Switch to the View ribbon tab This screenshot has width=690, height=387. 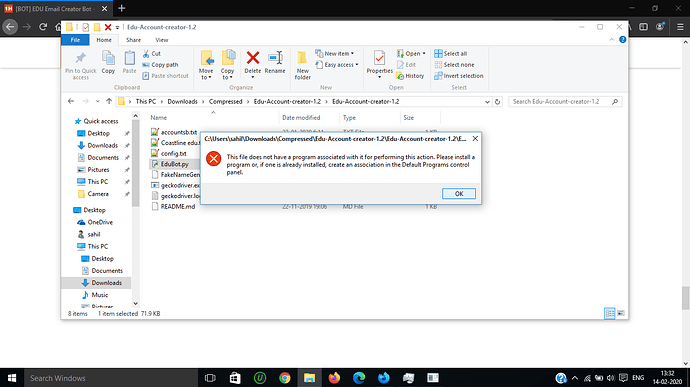pos(161,40)
